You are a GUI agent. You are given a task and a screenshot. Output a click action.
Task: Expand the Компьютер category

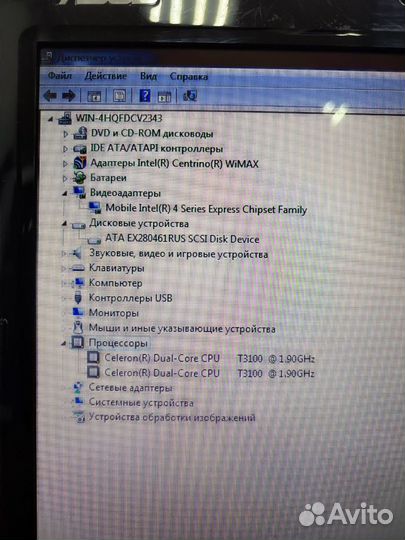(x=64, y=283)
